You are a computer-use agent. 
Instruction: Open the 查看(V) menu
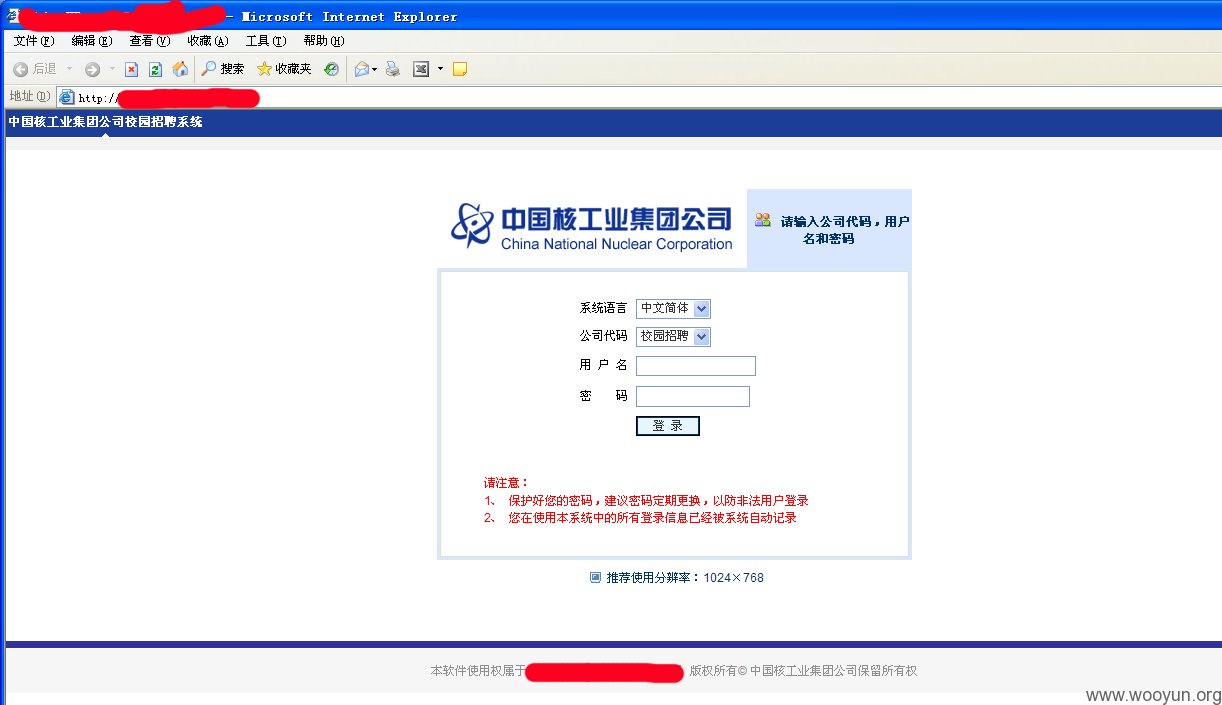click(x=150, y=41)
